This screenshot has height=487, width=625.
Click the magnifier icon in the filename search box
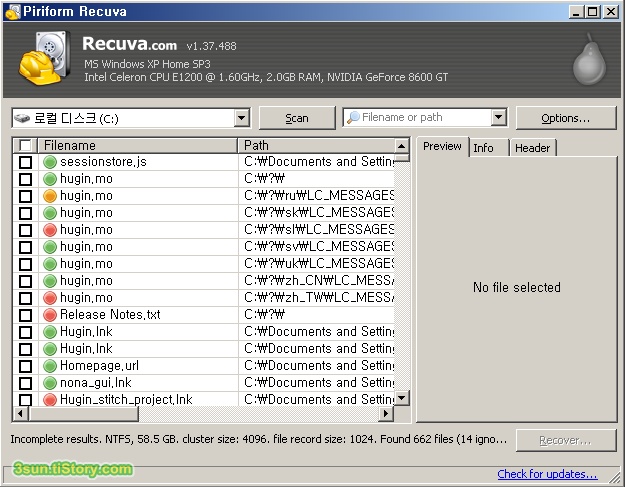click(353, 118)
